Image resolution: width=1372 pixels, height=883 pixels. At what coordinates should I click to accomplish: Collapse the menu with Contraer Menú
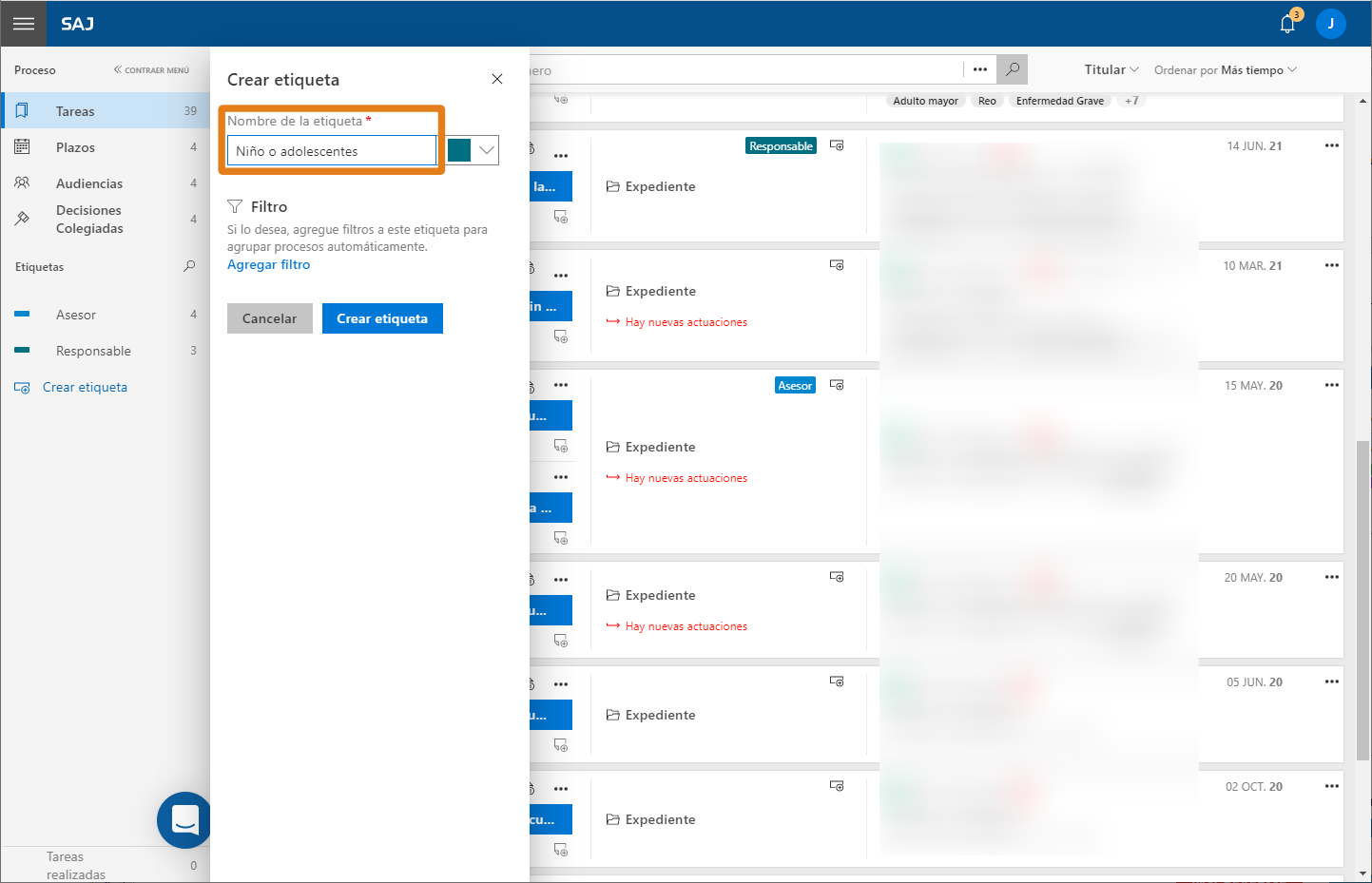coord(151,70)
